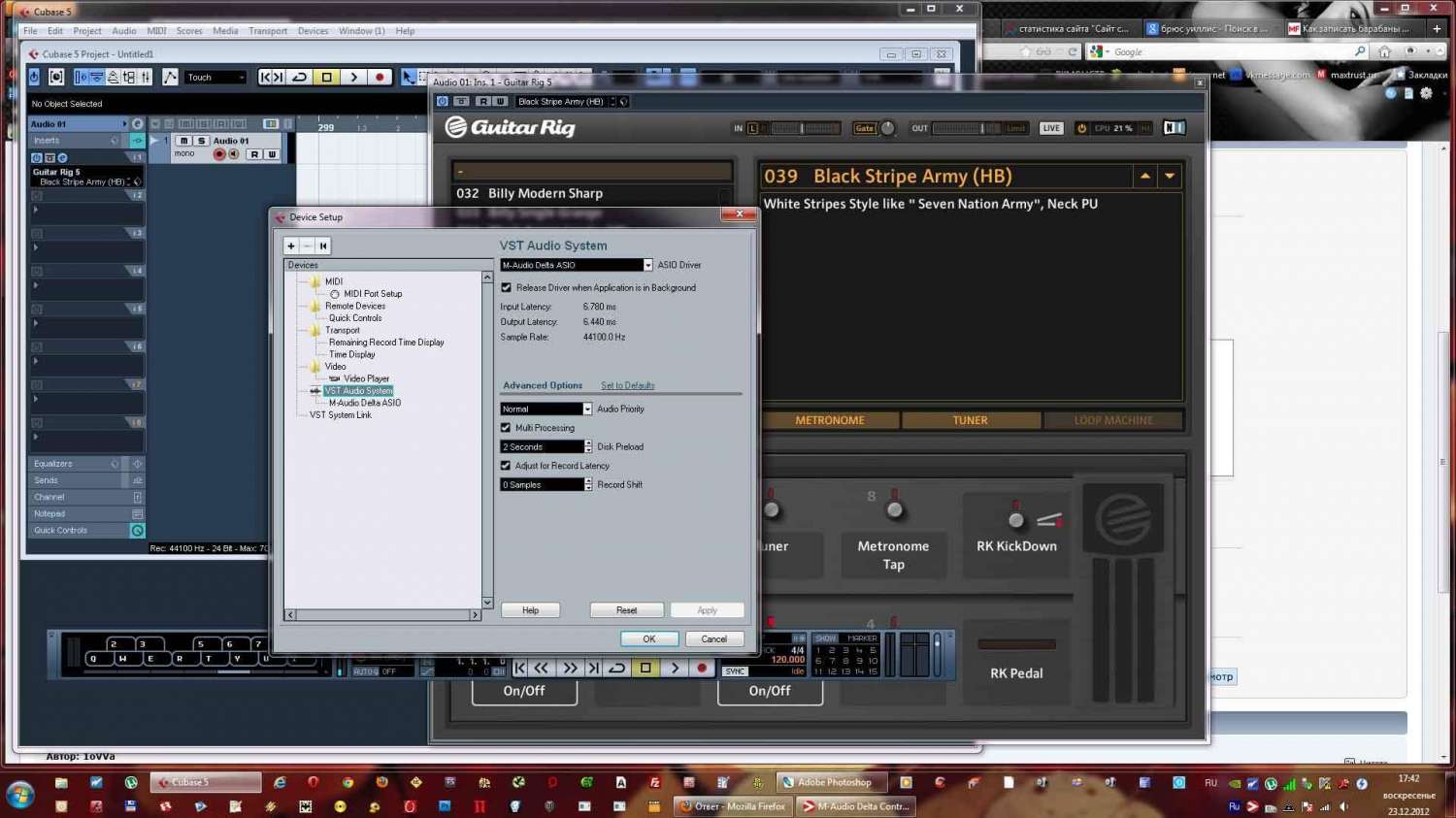1456x818 pixels.
Task: Select MIDI Port Setup in the Devices tree
Action: 373,294
